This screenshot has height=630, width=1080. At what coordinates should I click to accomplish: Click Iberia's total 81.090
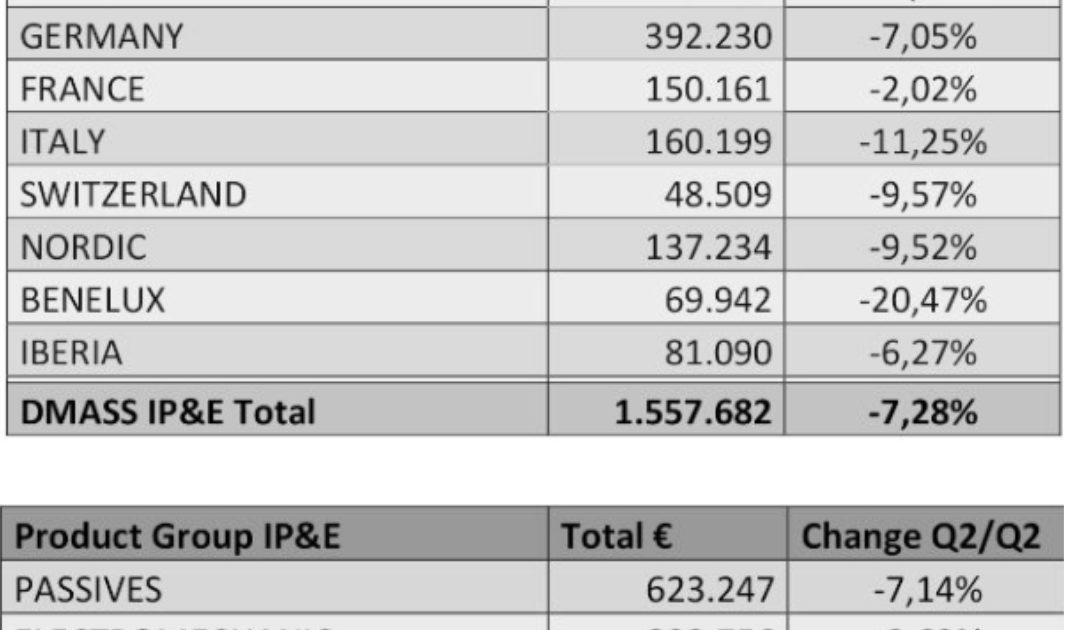click(x=718, y=352)
